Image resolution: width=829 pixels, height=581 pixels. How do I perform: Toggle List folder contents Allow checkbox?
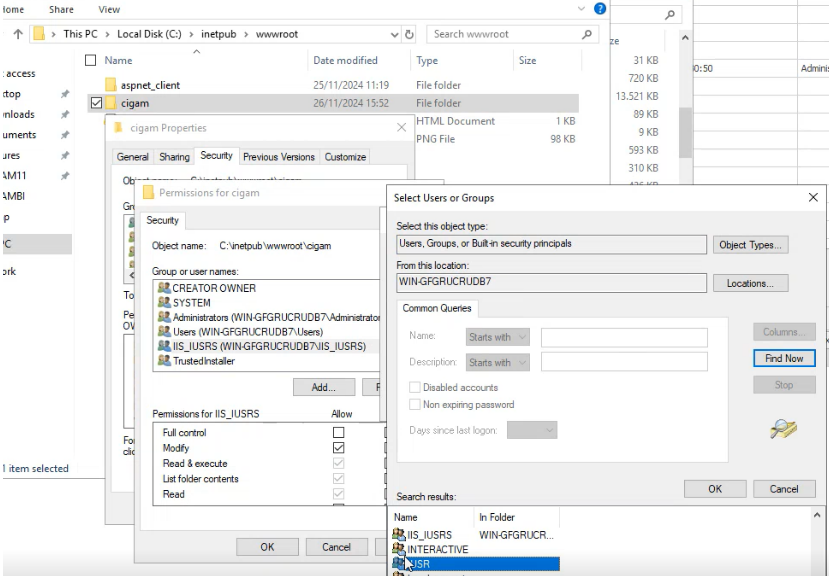(338, 478)
